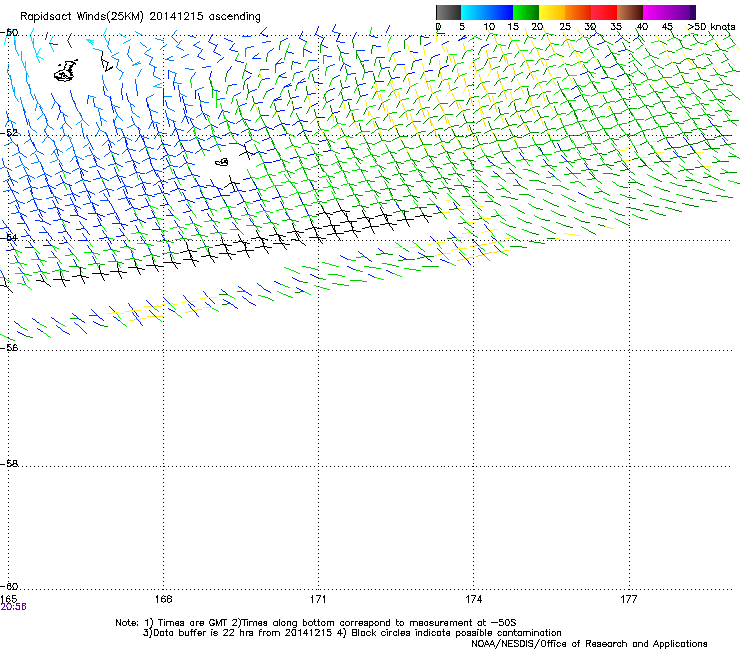Click the brown 35–40 knots legend segment

[x=630, y=12]
